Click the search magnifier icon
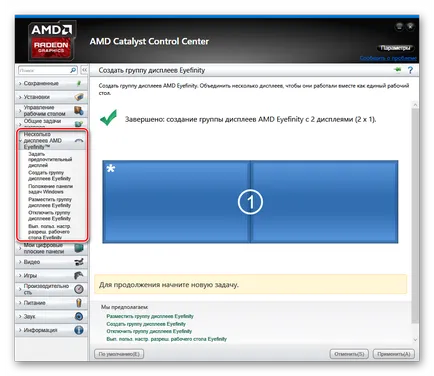434x376 pixels. point(73,70)
